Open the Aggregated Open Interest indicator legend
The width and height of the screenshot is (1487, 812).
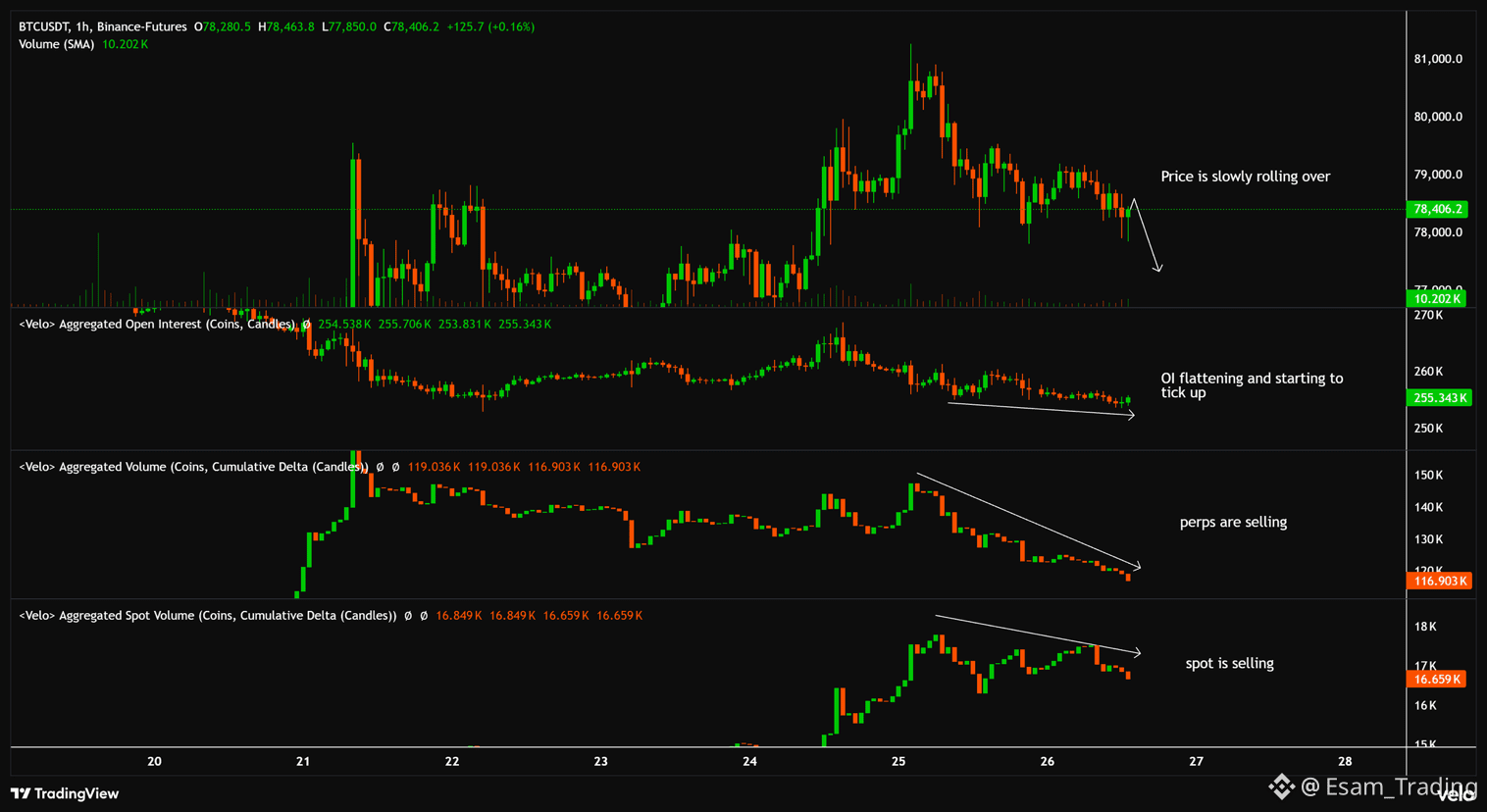click(157, 324)
